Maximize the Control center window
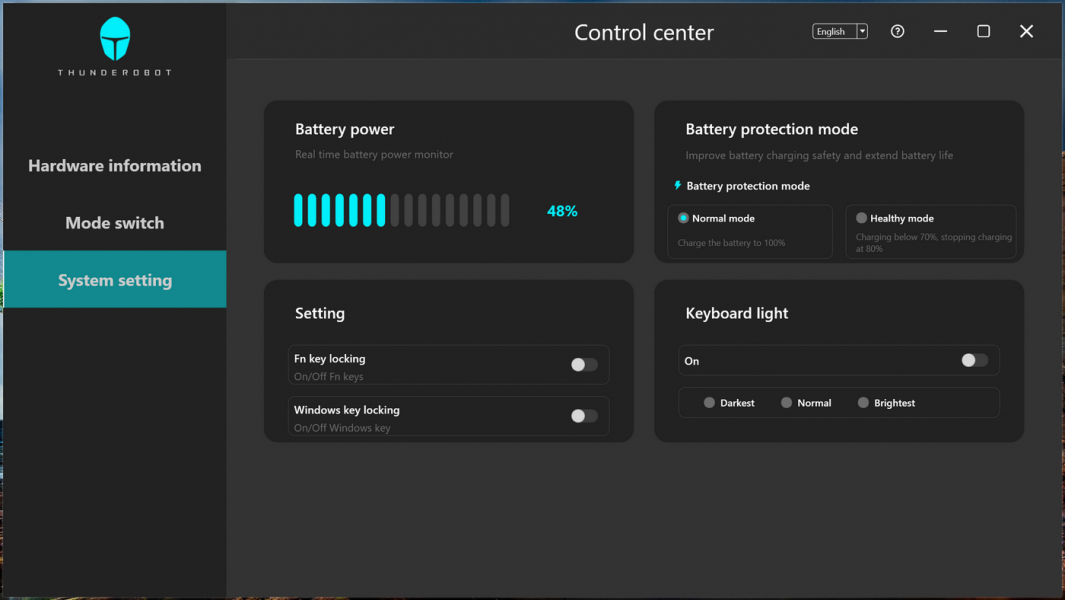Screen dimensions: 1065x600 [983, 31]
